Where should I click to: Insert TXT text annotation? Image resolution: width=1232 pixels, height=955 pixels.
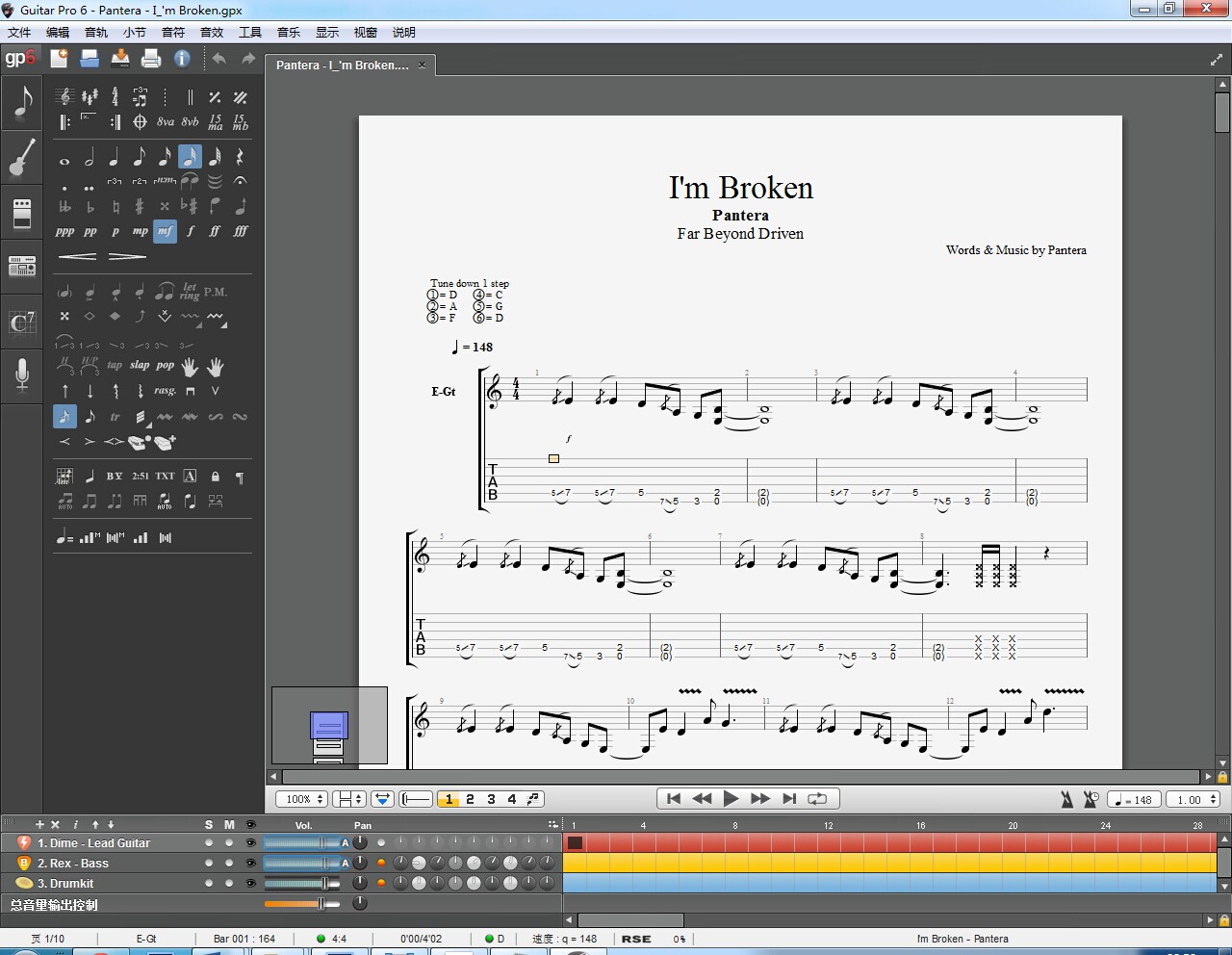(166, 477)
